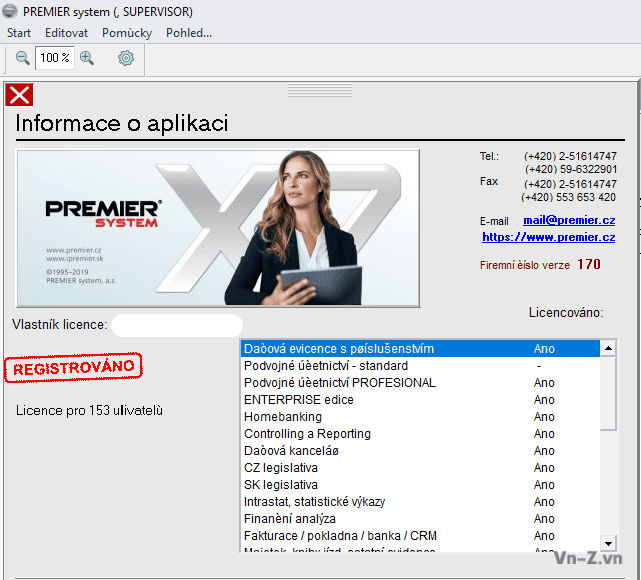Close the panel with the red X icon
This screenshot has height=580, width=641.
[19, 95]
